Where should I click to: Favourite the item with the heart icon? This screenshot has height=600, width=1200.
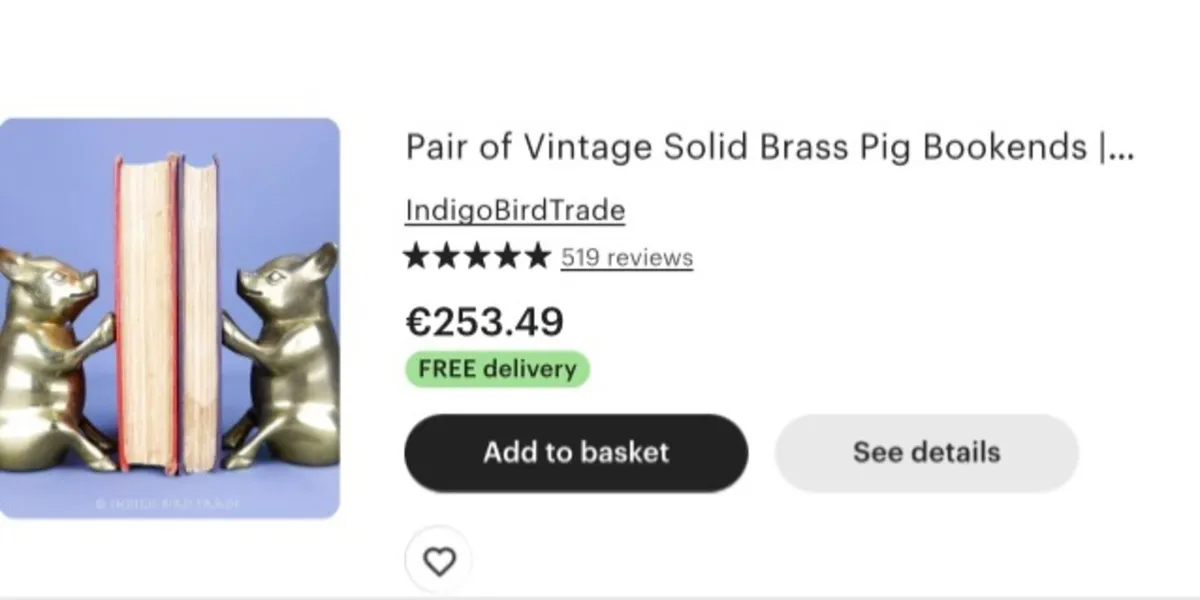(438, 561)
